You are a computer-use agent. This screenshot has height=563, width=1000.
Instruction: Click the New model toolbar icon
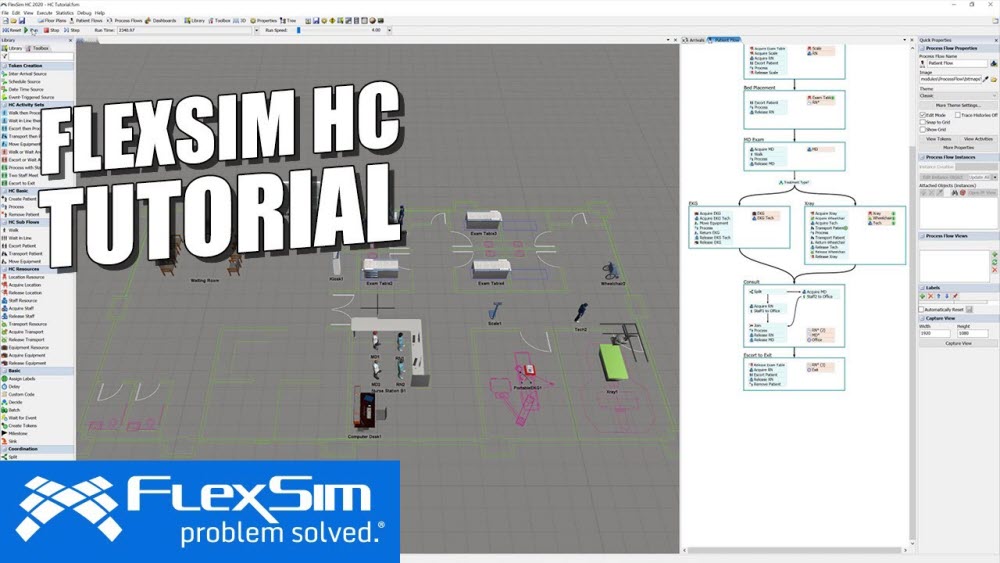click(5, 20)
